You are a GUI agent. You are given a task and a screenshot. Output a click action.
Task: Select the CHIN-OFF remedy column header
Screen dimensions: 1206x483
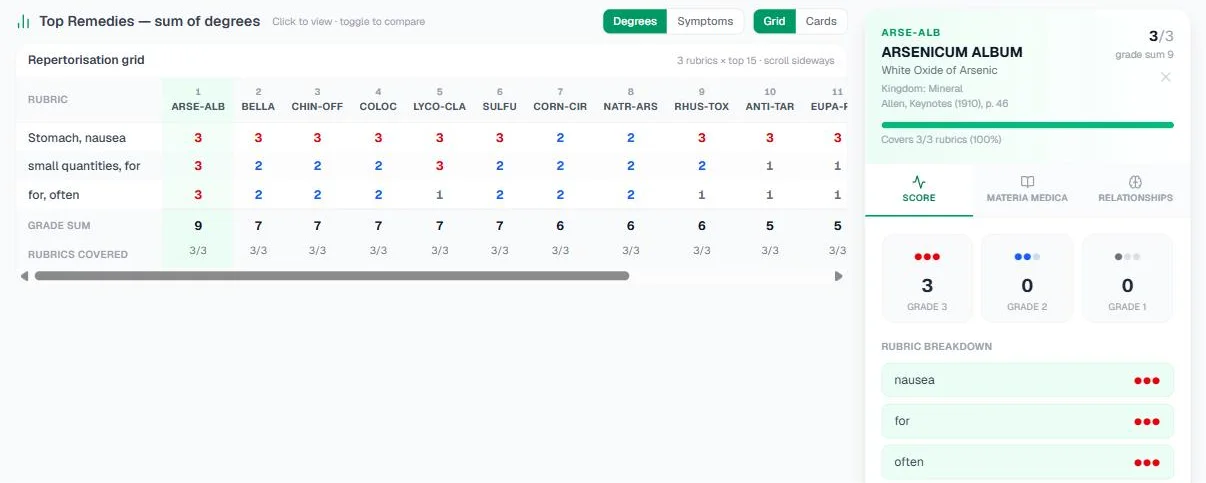pos(317,100)
